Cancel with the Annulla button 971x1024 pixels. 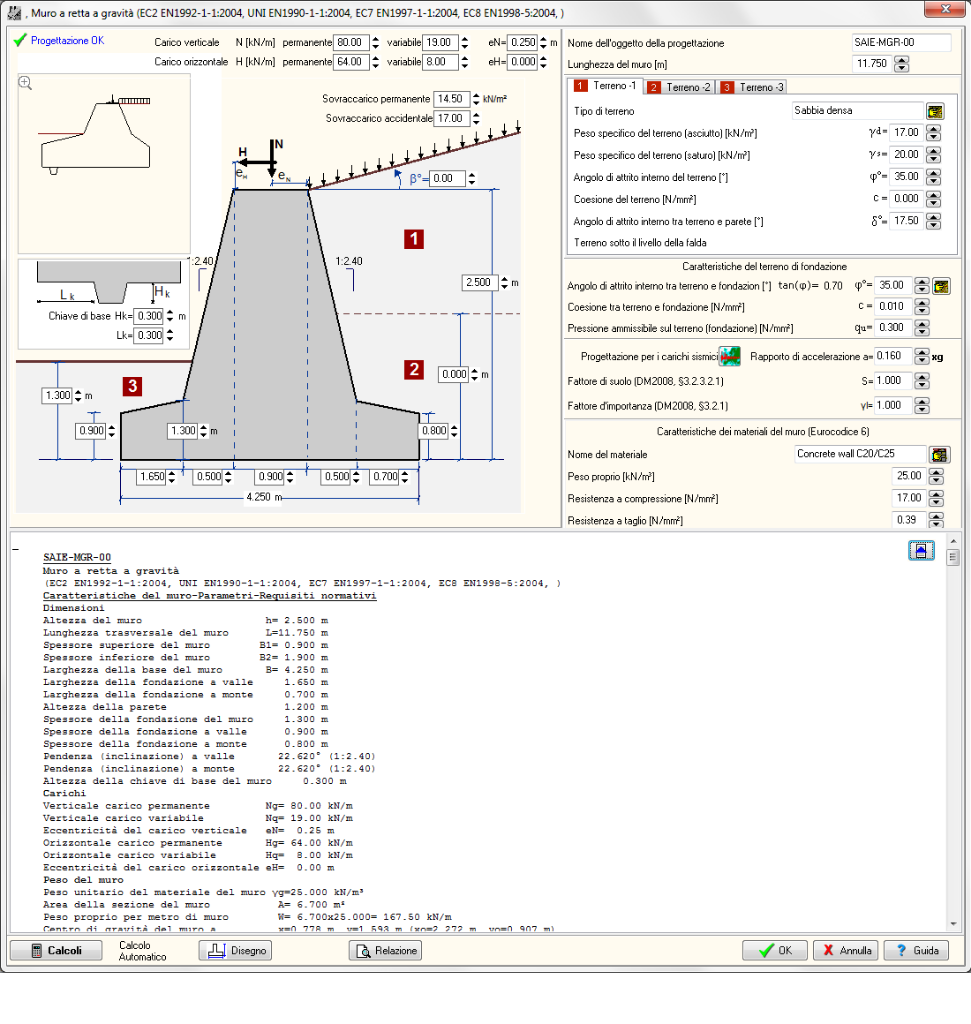846,950
